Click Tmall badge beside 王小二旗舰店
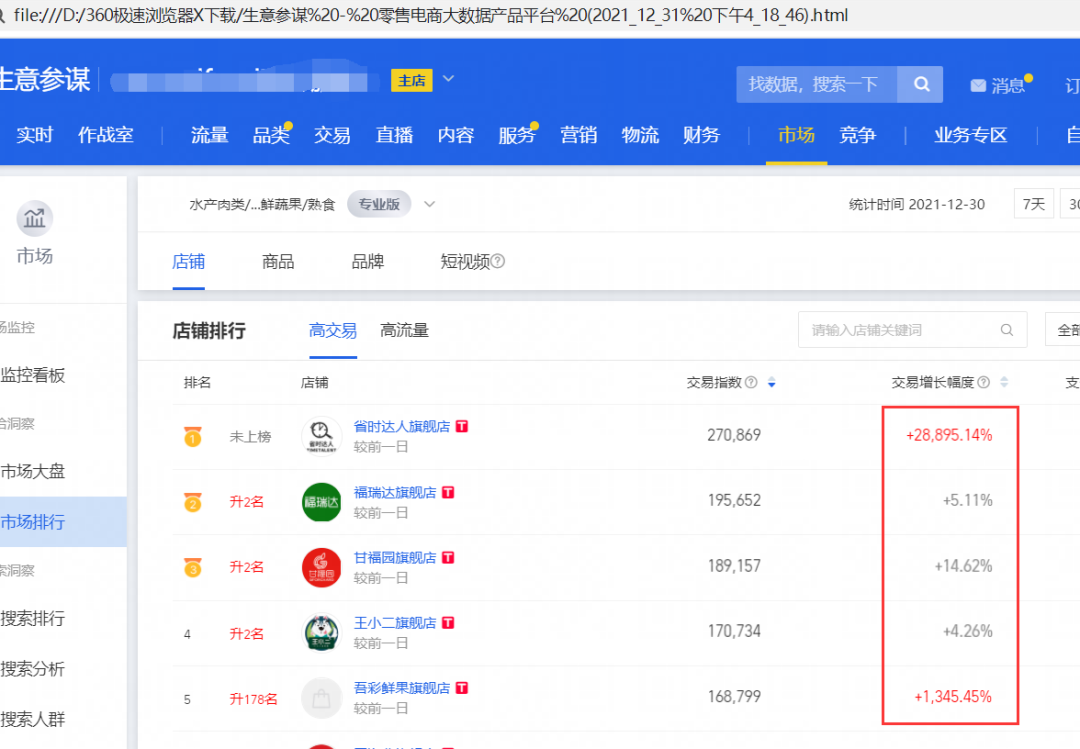 [448, 623]
